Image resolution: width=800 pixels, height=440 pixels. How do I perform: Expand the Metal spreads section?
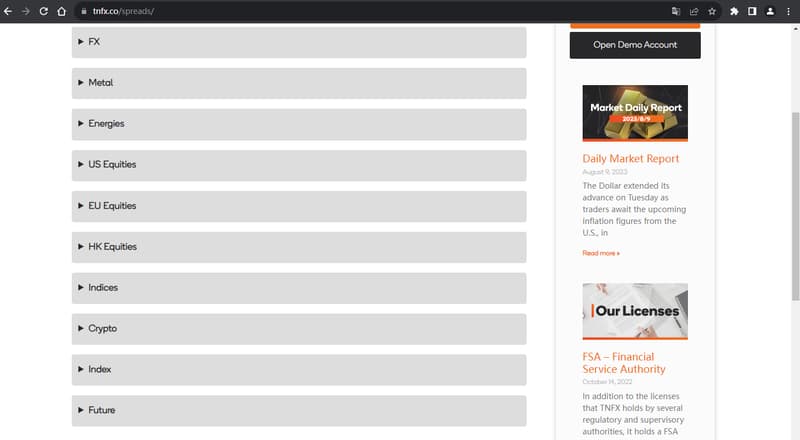[x=299, y=83]
